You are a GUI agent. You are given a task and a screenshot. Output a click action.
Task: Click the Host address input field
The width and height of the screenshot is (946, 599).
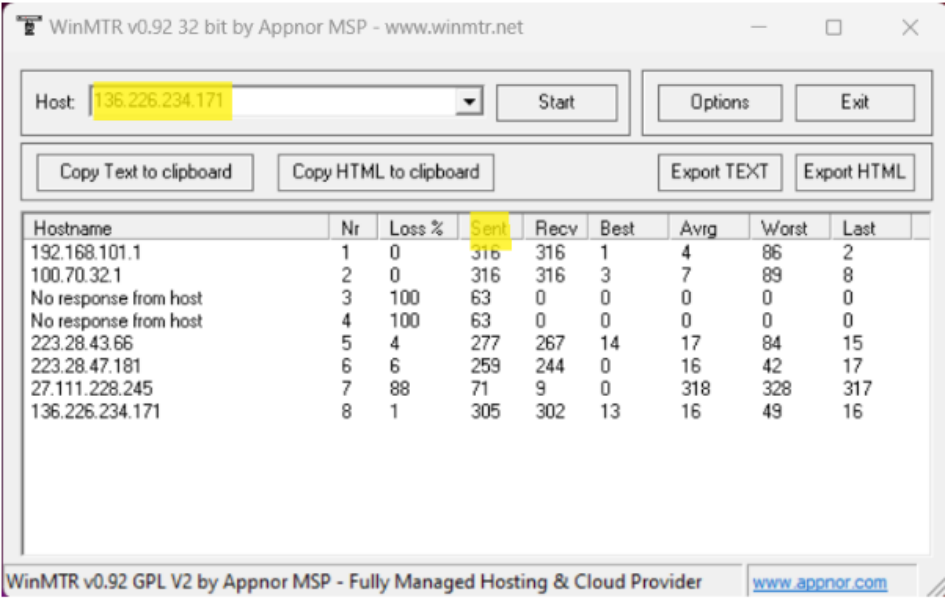click(x=270, y=102)
